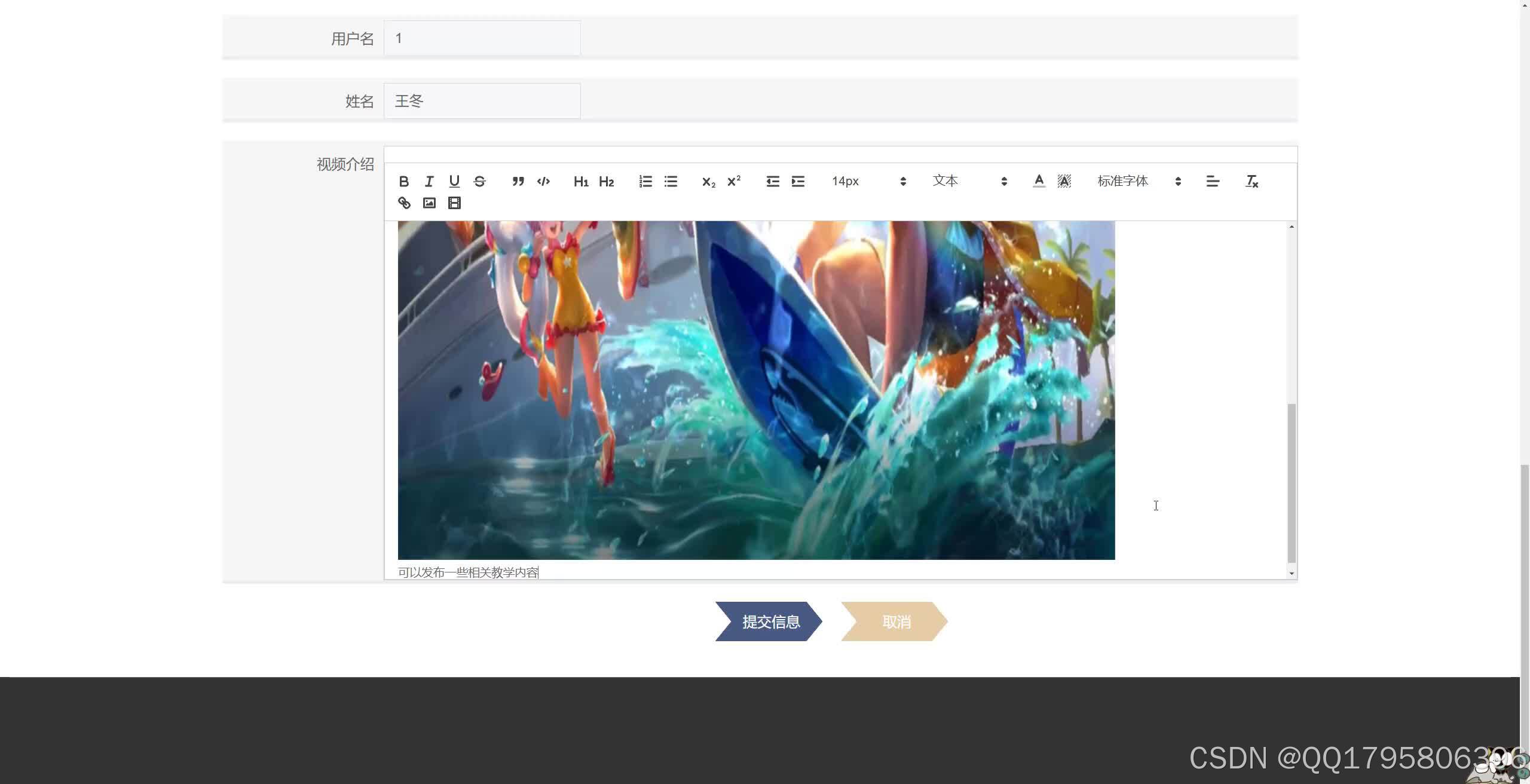Insert a blockquote

518,181
